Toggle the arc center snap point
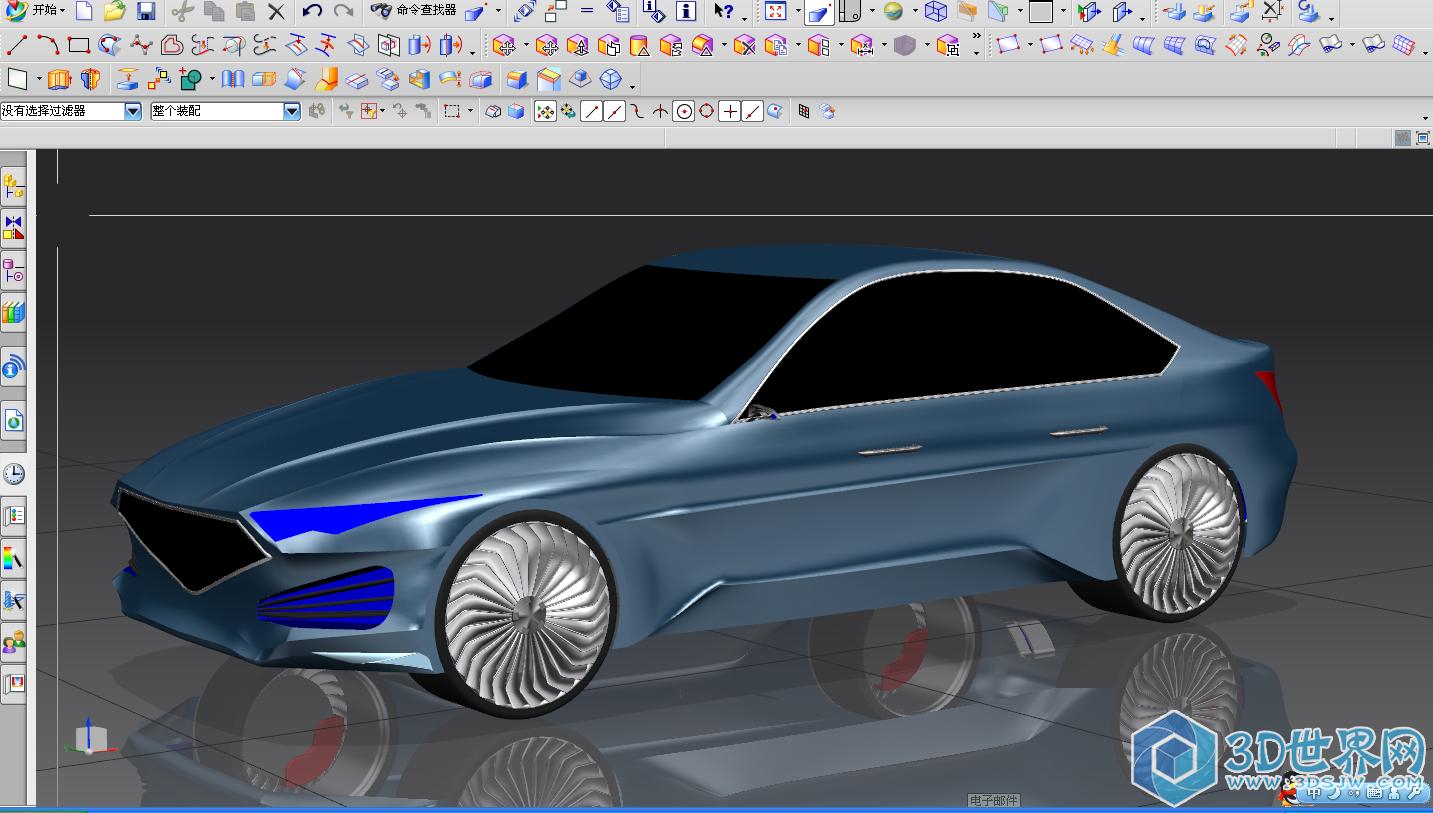 (x=684, y=112)
